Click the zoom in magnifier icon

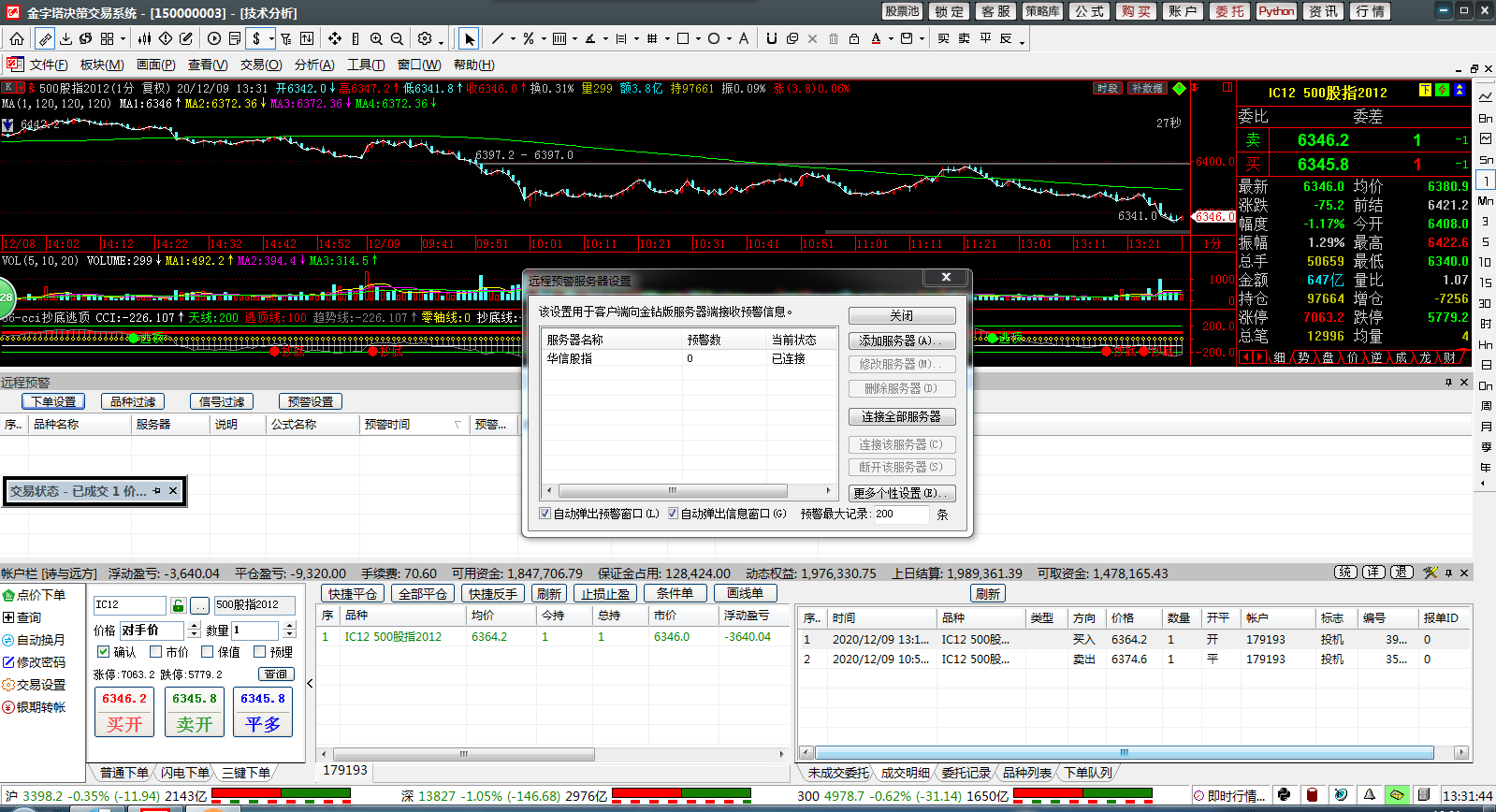coord(376,38)
